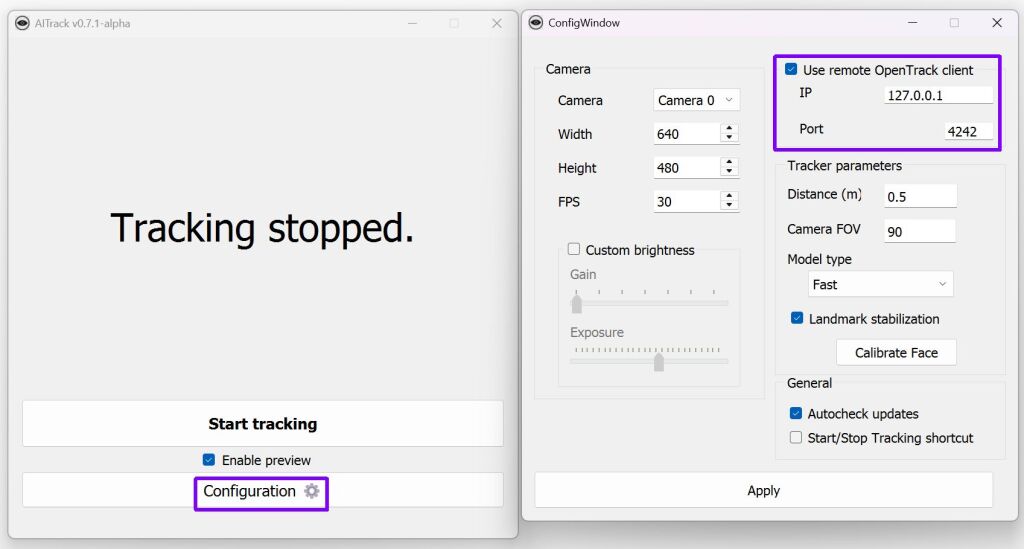
Task: Decrease Height with down arrow
Action: pyautogui.click(x=729, y=173)
